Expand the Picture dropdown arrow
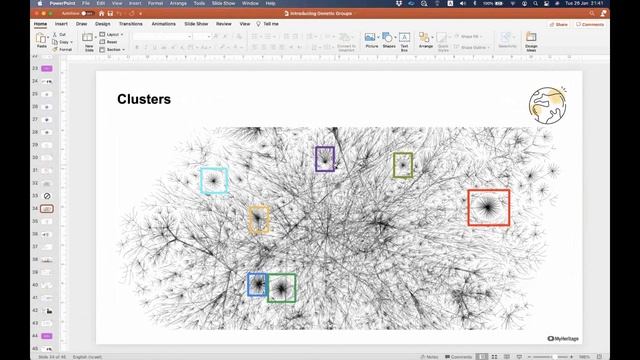The height and width of the screenshot is (360, 640). [x=378, y=37]
